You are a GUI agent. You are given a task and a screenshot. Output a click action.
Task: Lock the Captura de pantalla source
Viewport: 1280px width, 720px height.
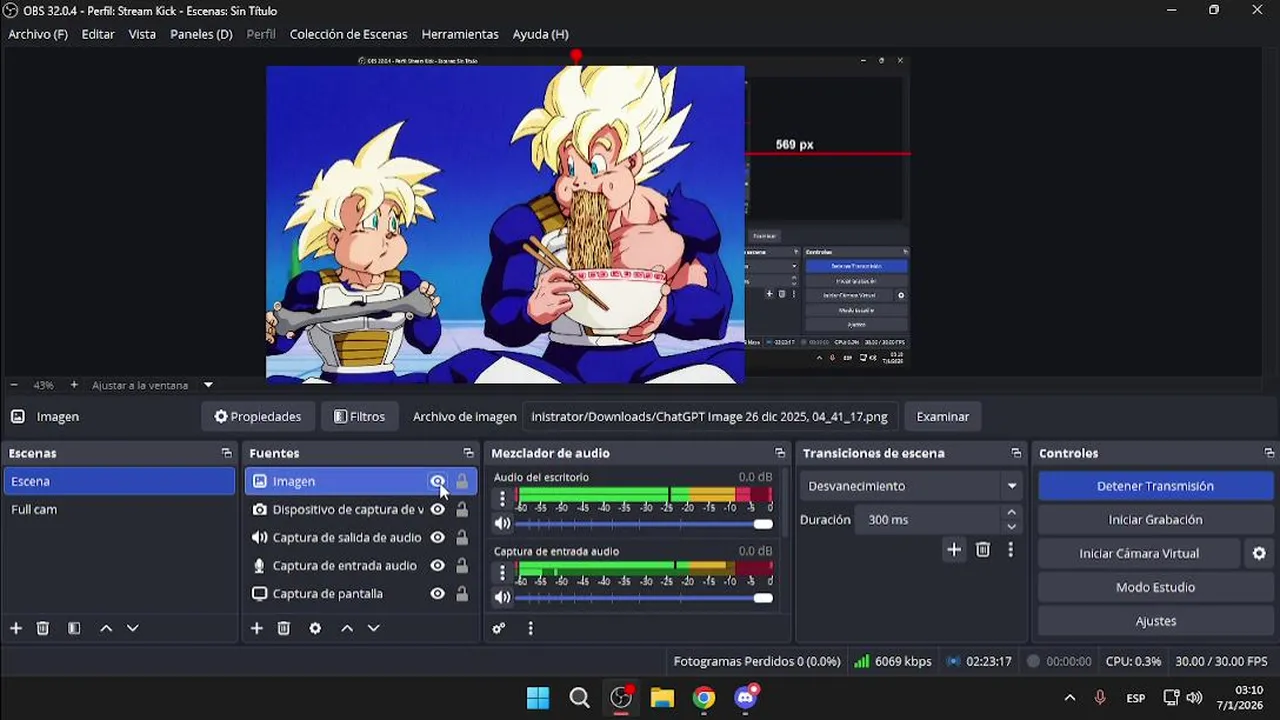coord(462,593)
